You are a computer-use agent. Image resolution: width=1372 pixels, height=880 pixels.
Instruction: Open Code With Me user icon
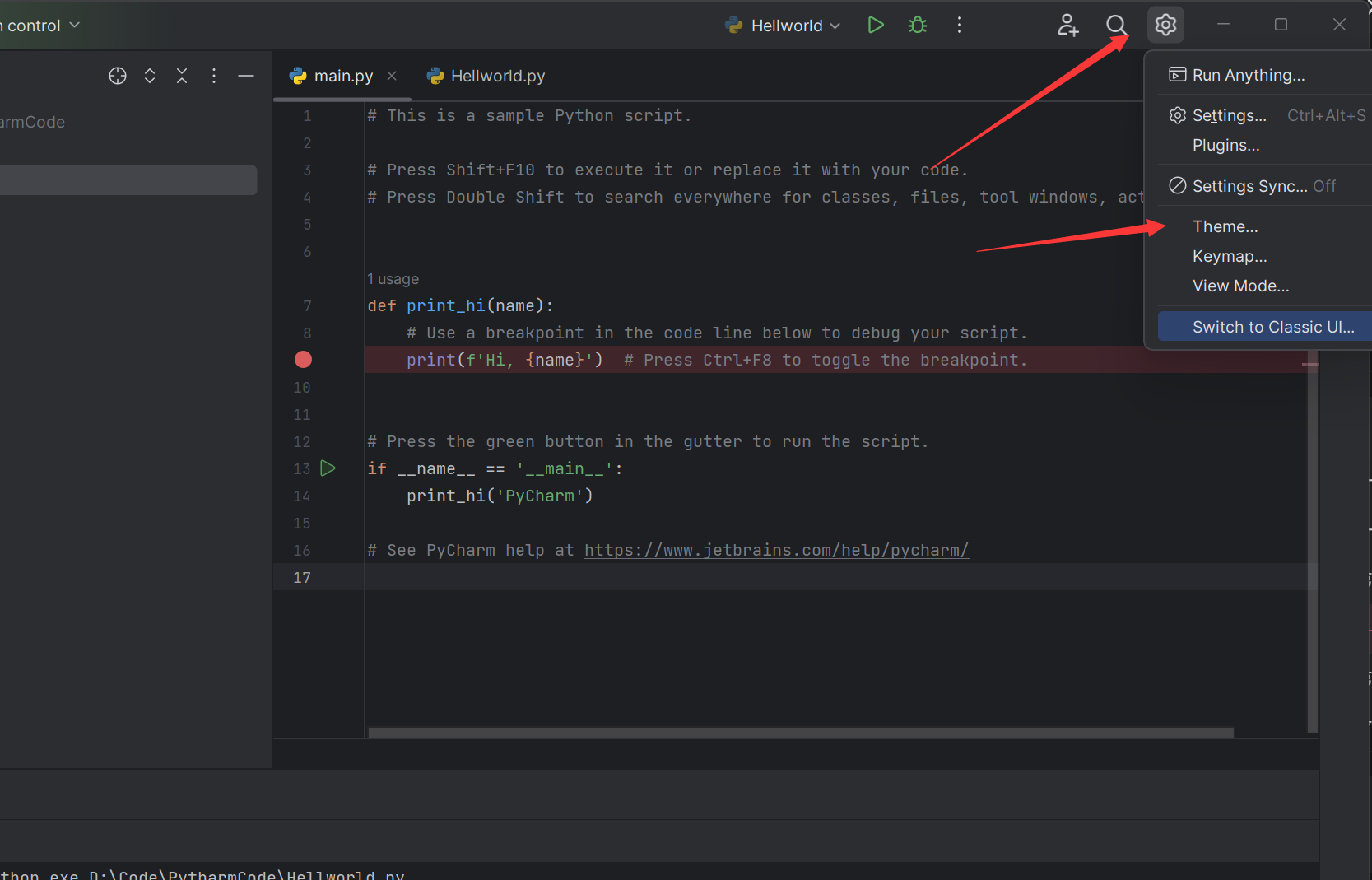[1067, 25]
